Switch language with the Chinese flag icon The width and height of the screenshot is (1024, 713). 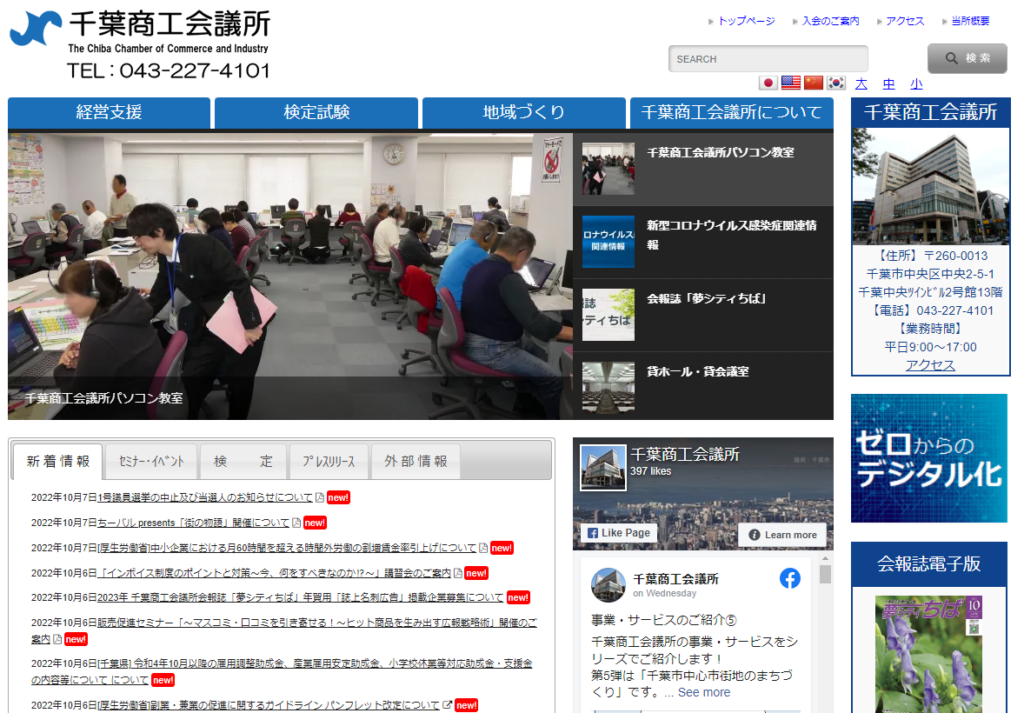click(x=814, y=83)
